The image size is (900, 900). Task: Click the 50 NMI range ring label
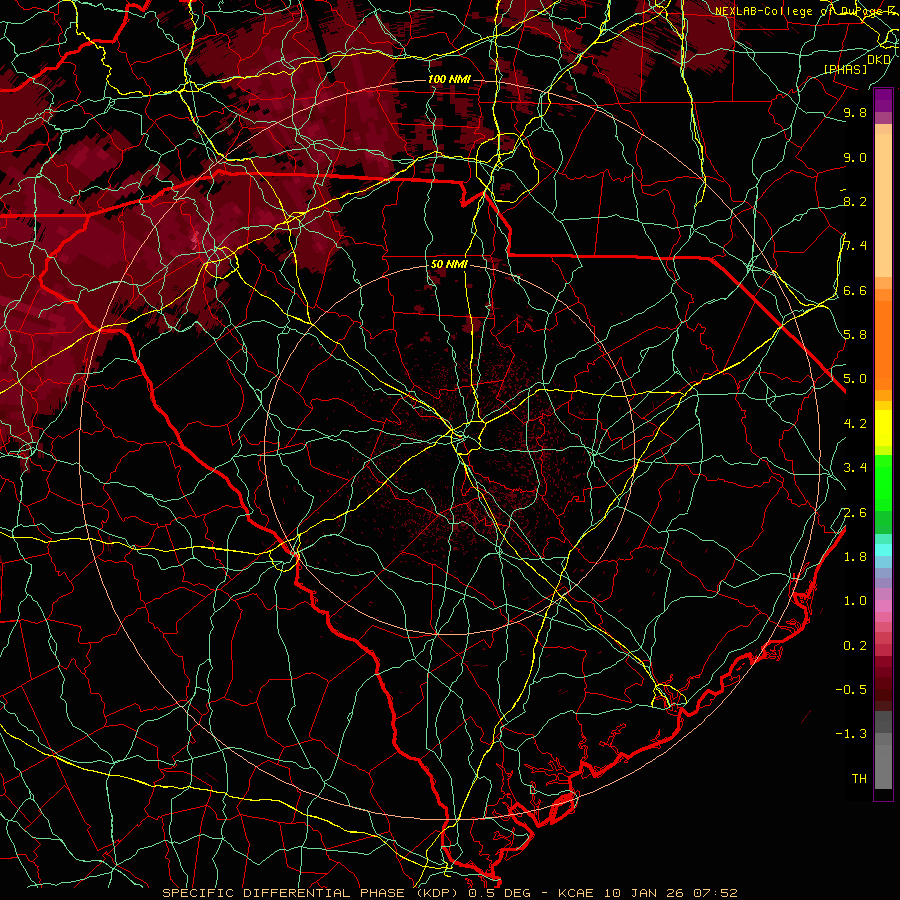tap(449, 264)
